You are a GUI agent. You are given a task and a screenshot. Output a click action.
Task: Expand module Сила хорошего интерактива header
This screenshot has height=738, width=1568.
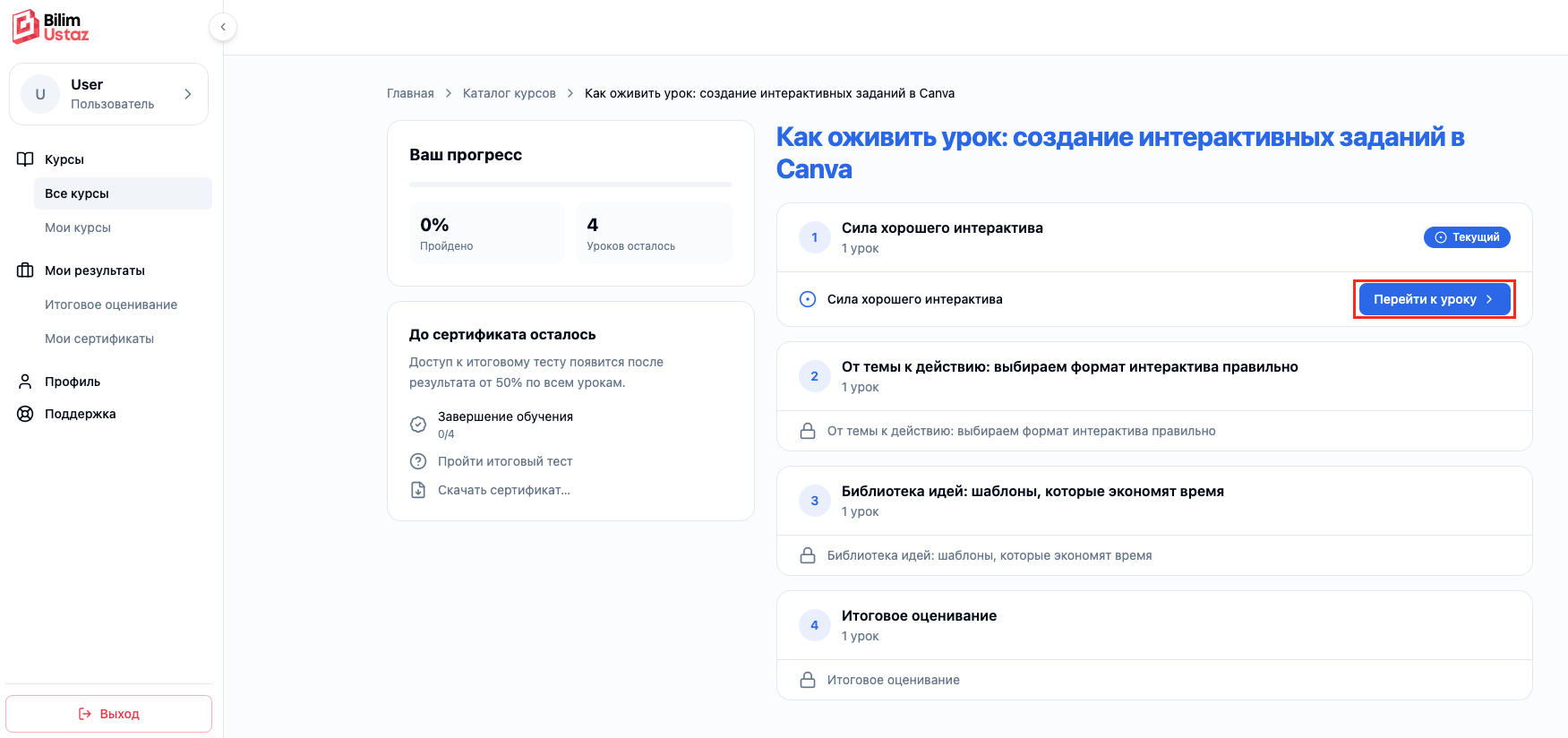click(x=1154, y=237)
